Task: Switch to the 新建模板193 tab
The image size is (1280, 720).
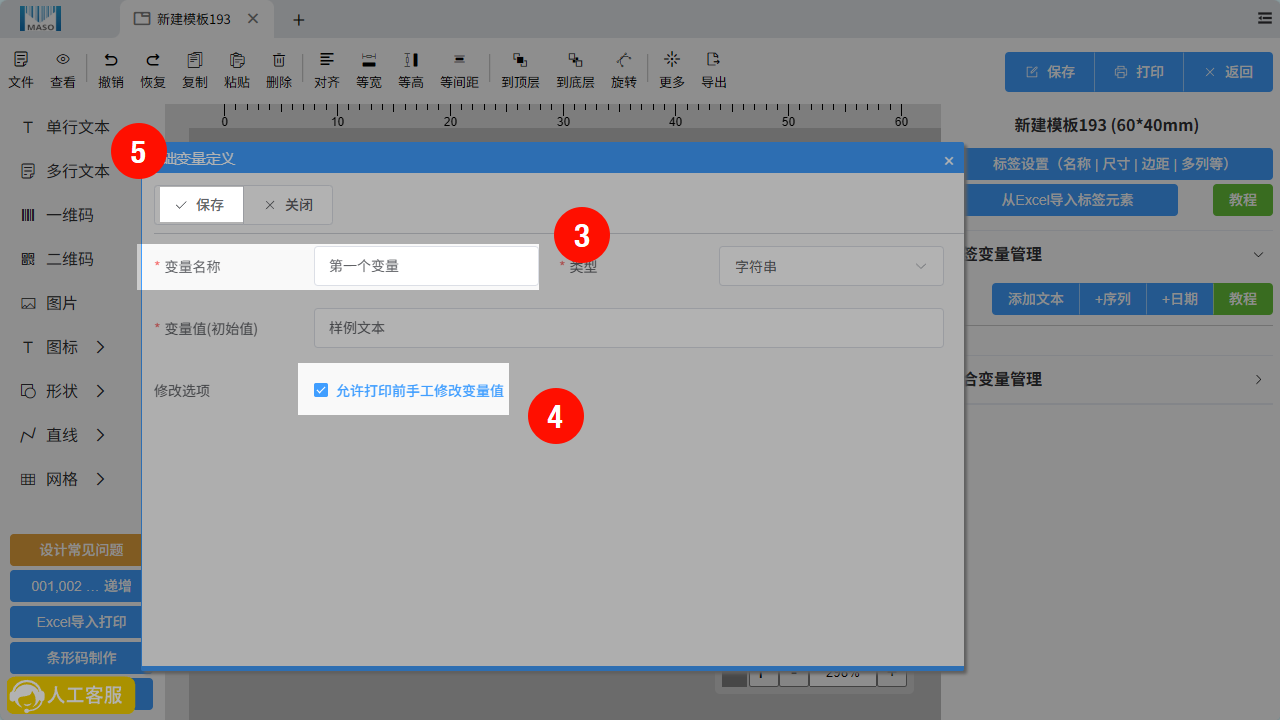Action: (x=193, y=19)
